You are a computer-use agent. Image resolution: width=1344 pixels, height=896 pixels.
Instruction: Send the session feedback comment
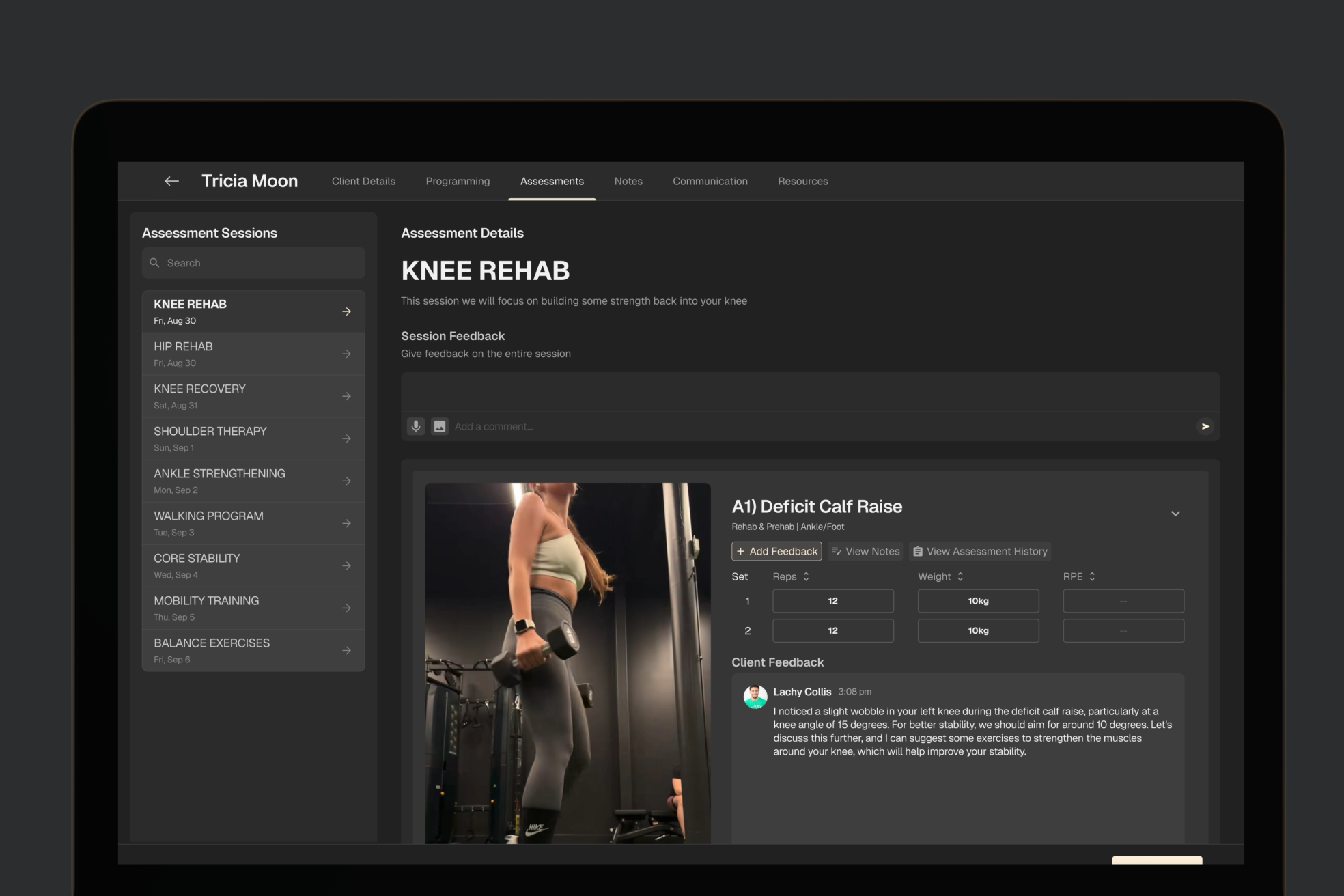1205,426
